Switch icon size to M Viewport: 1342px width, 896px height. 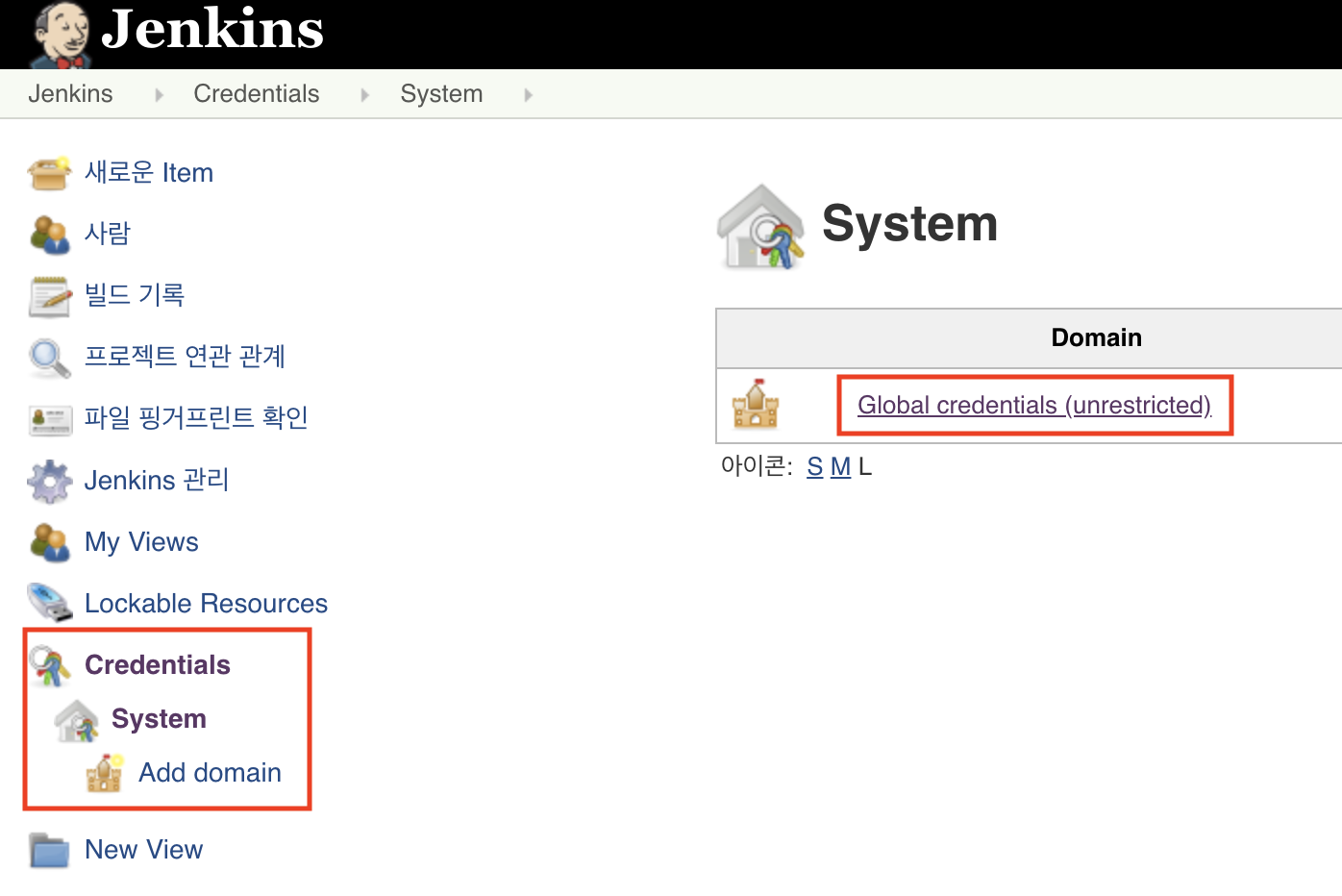point(841,467)
